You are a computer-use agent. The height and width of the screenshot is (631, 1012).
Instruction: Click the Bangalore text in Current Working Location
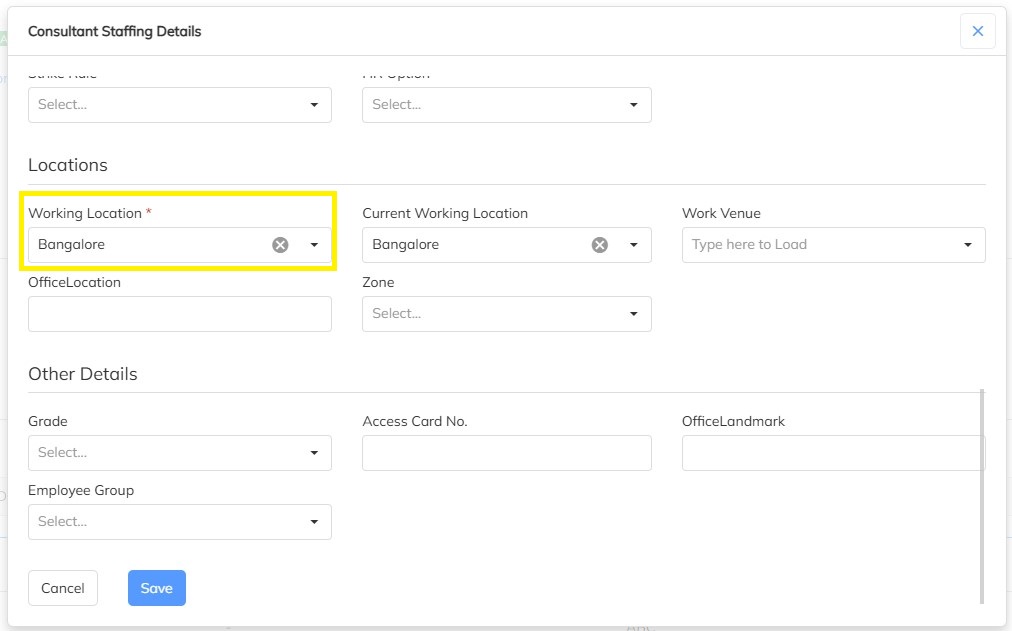pos(406,245)
